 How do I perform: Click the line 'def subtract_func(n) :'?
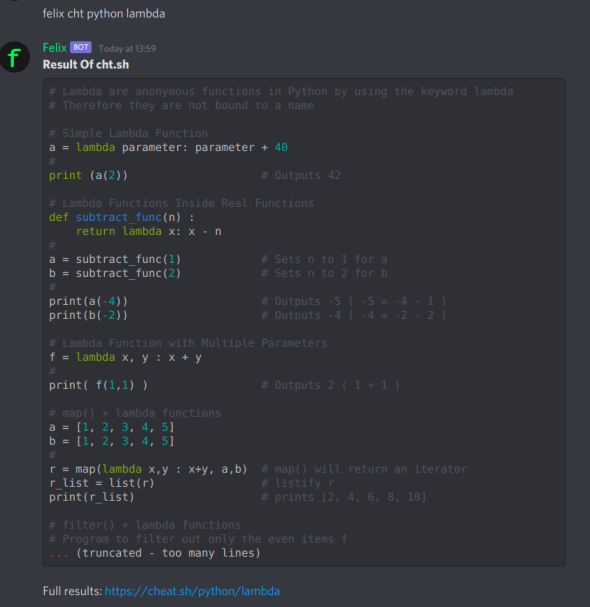coord(122,217)
